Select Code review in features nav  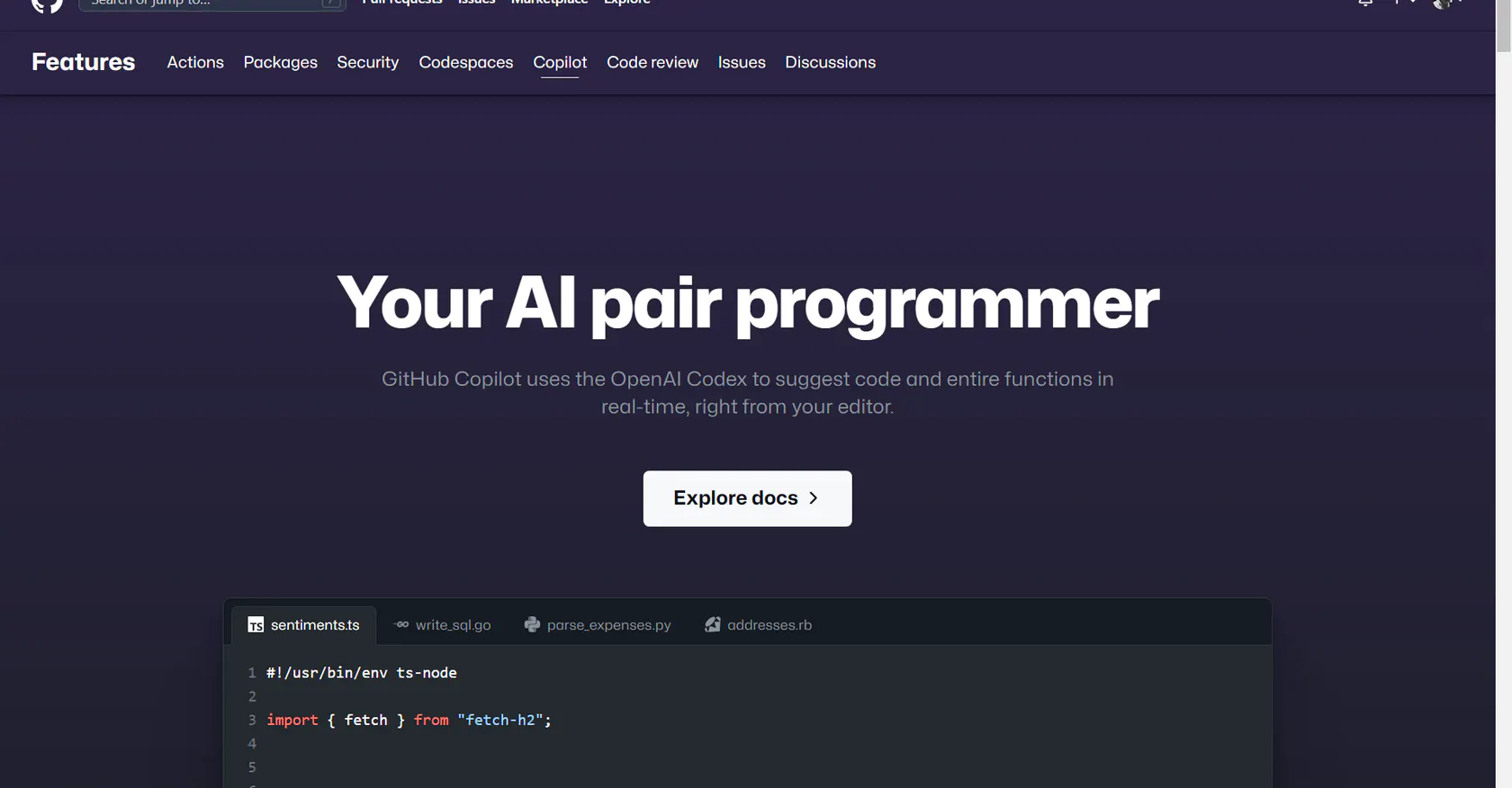coord(652,62)
